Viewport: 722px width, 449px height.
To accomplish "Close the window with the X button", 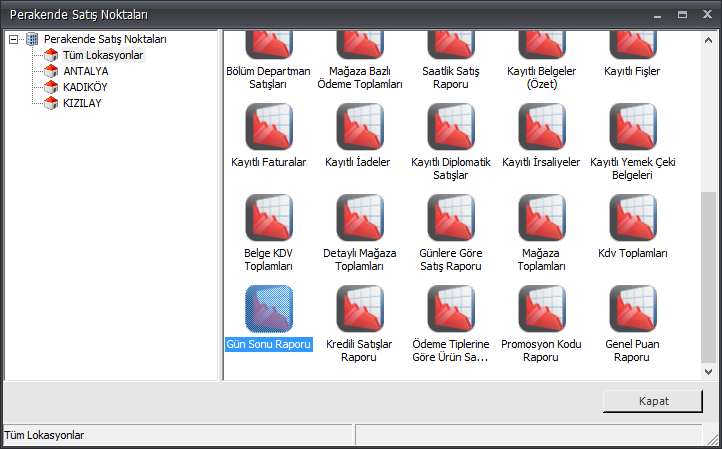I will click(707, 15).
